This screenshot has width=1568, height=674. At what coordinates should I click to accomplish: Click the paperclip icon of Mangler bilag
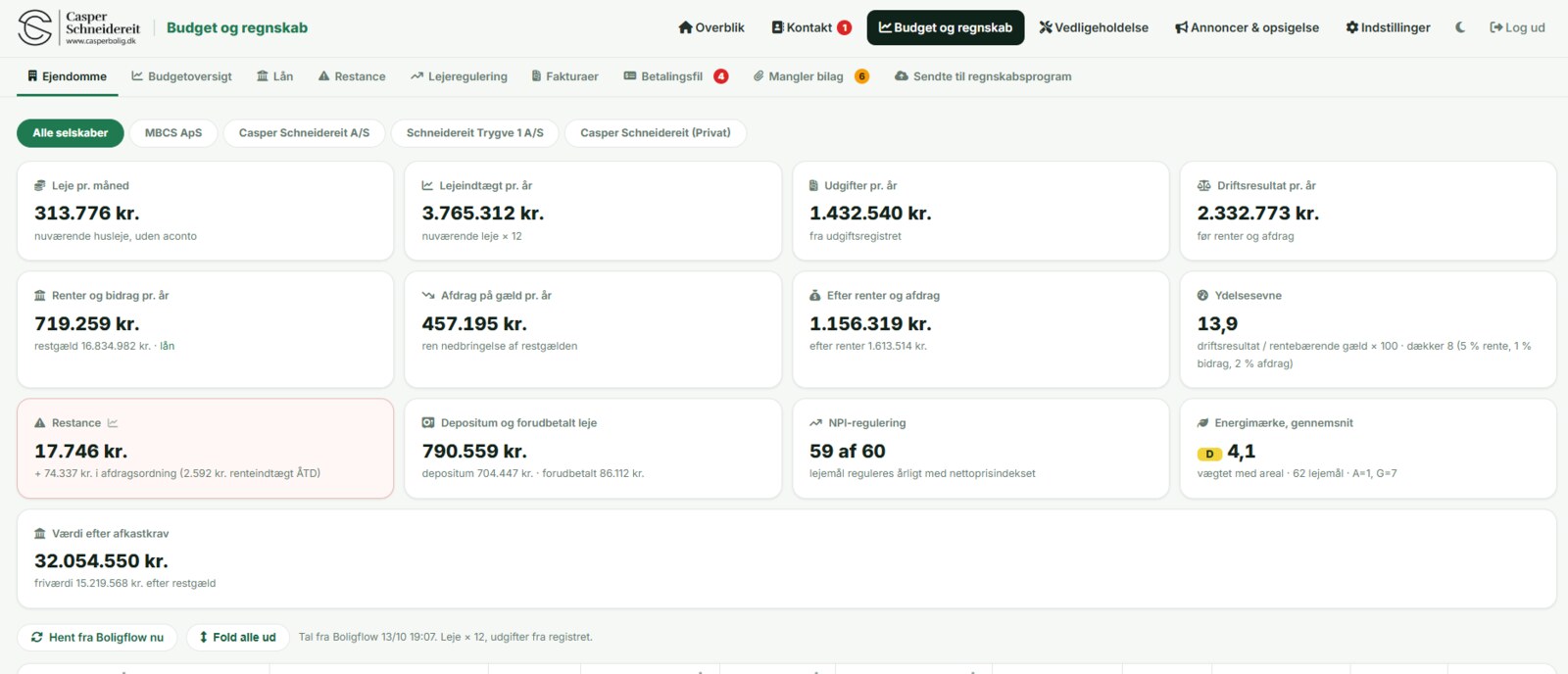coord(759,76)
